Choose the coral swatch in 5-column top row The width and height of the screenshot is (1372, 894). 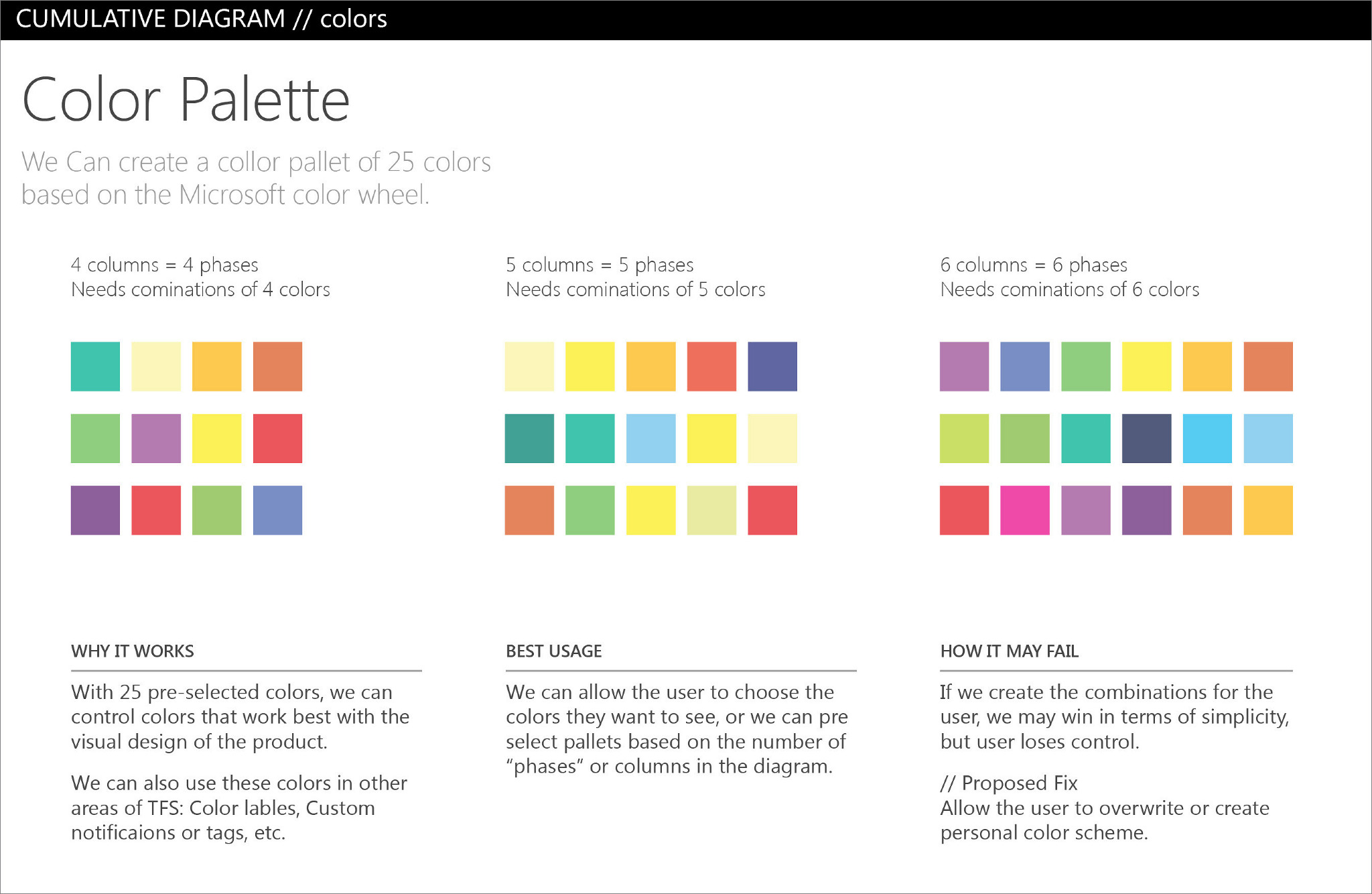(x=711, y=367)
